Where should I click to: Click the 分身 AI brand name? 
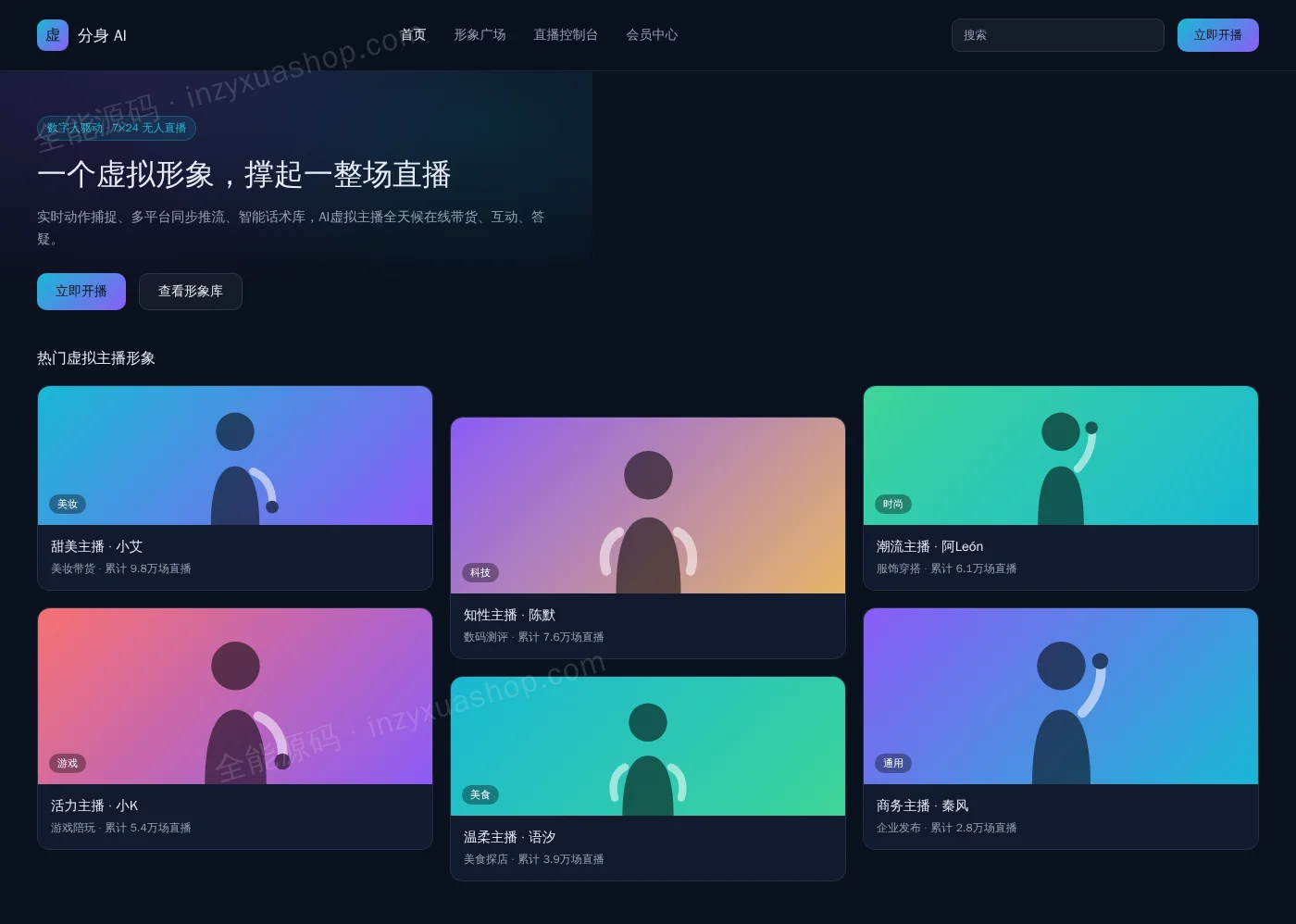coord(102,35)
